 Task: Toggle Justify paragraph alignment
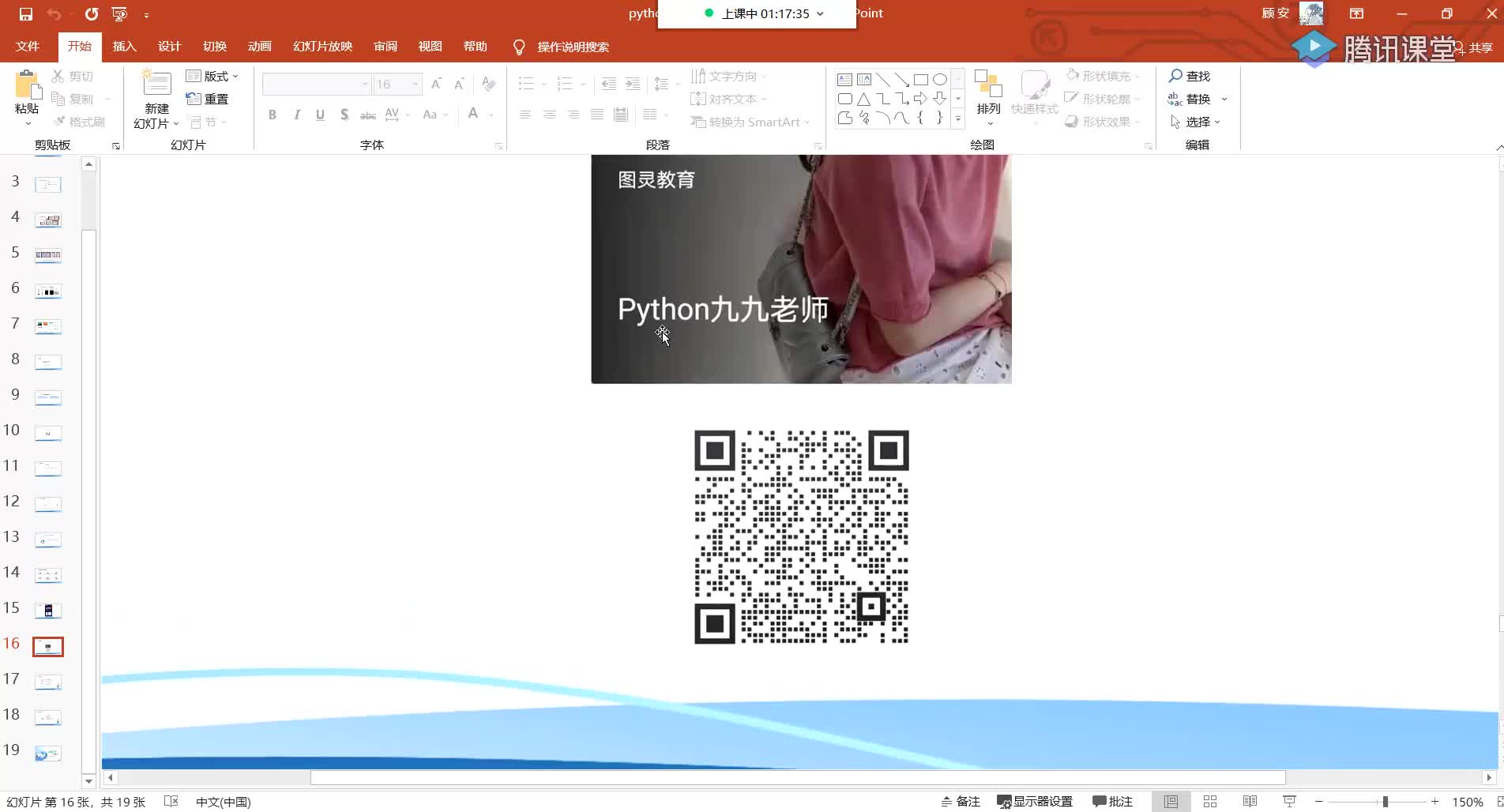pos(597,115)
